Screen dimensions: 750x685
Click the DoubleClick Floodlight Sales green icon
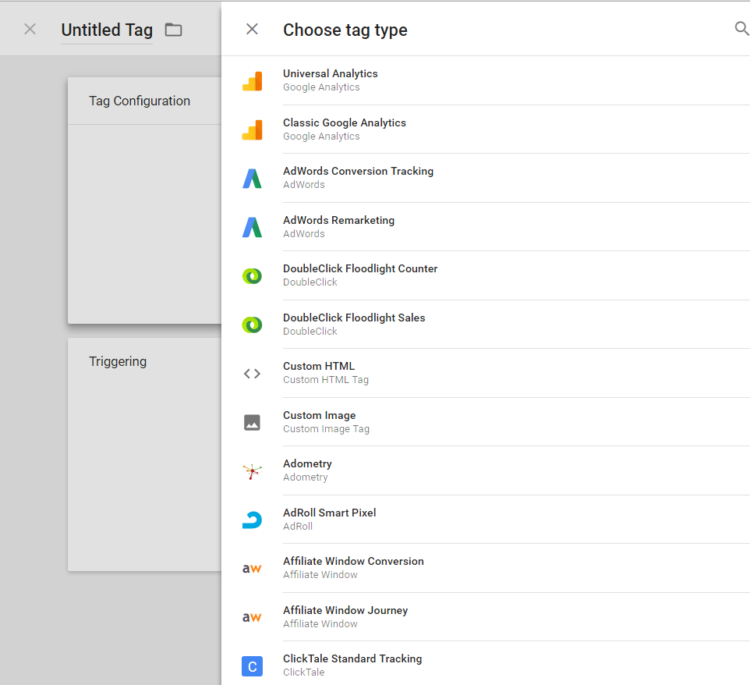[x=252, y=325]
